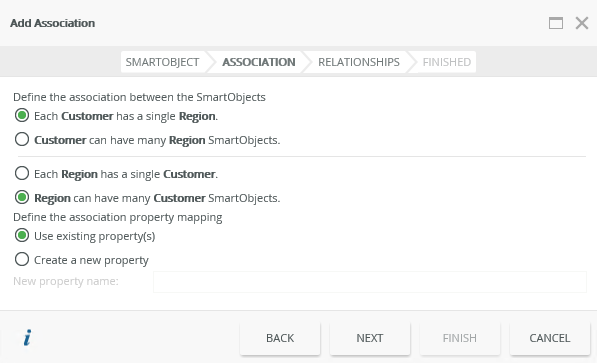Choose Customer can have many Region SmartObjects
This screenshot has height=363, width=597.
point(22,139)
